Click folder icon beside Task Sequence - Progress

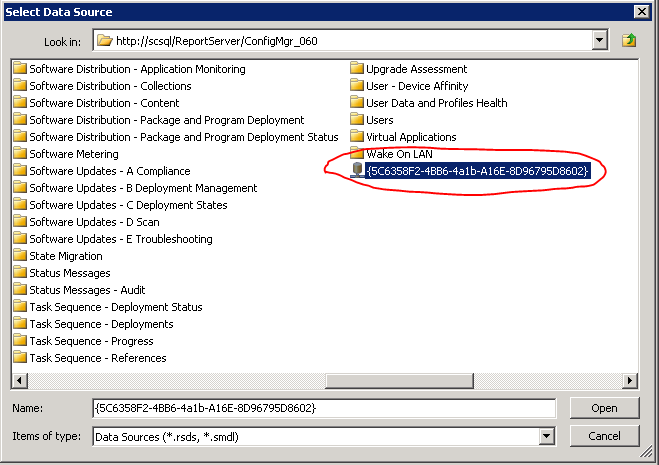[x=20, y=340]
